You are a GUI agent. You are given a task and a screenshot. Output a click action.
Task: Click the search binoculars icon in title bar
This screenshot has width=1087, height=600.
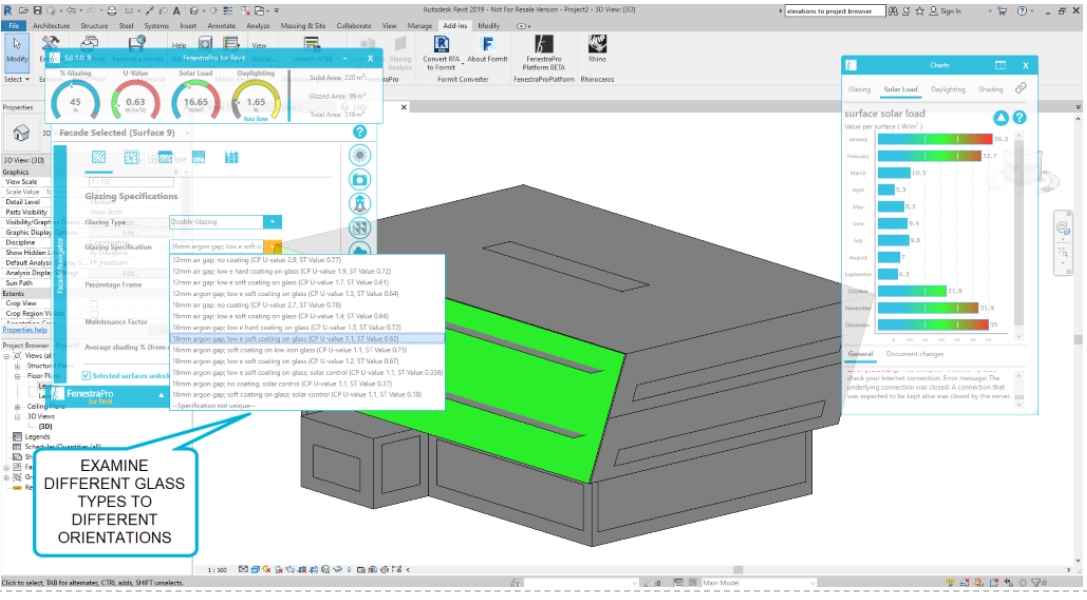893,11
